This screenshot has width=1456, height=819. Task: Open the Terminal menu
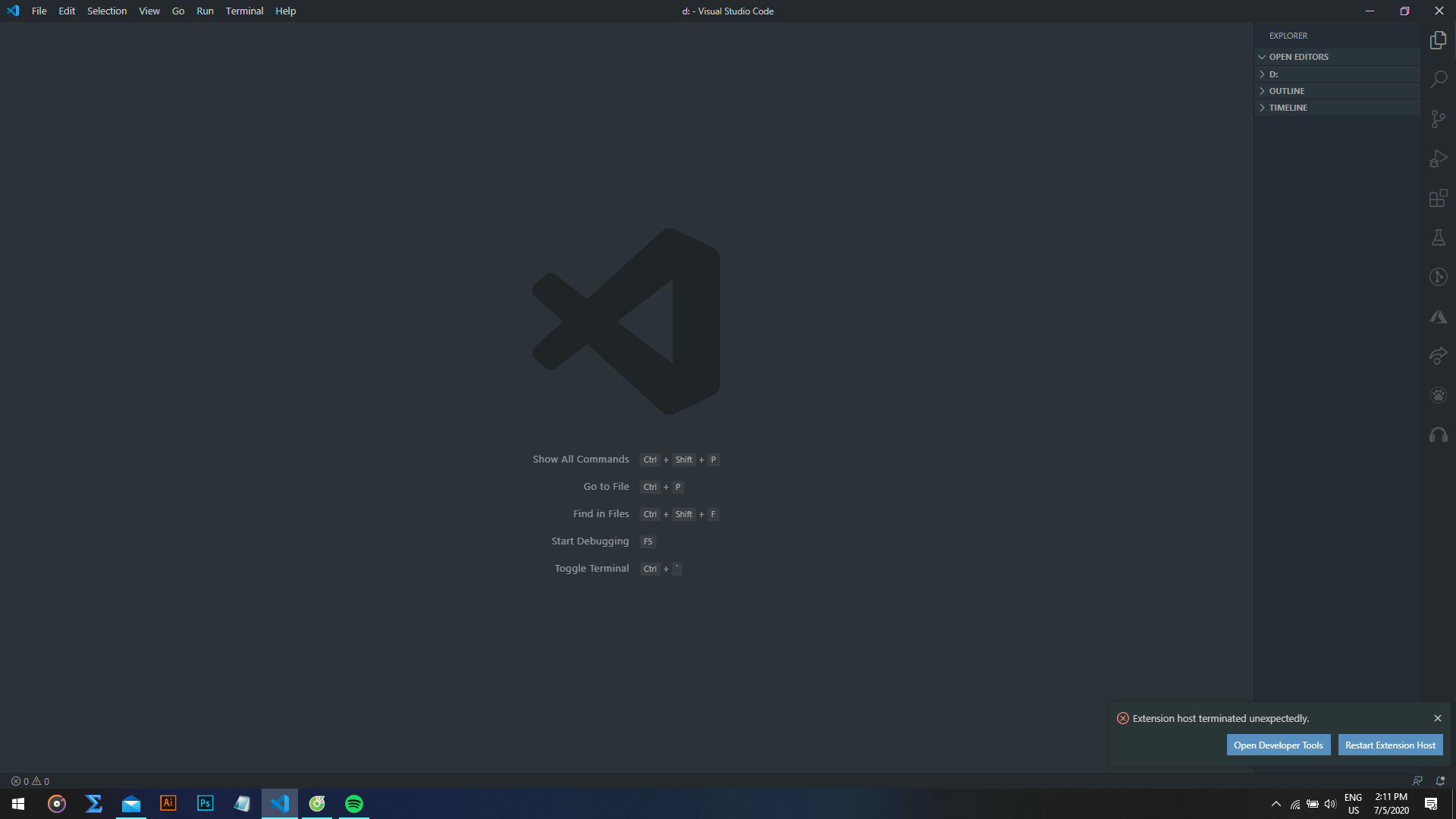243,11
